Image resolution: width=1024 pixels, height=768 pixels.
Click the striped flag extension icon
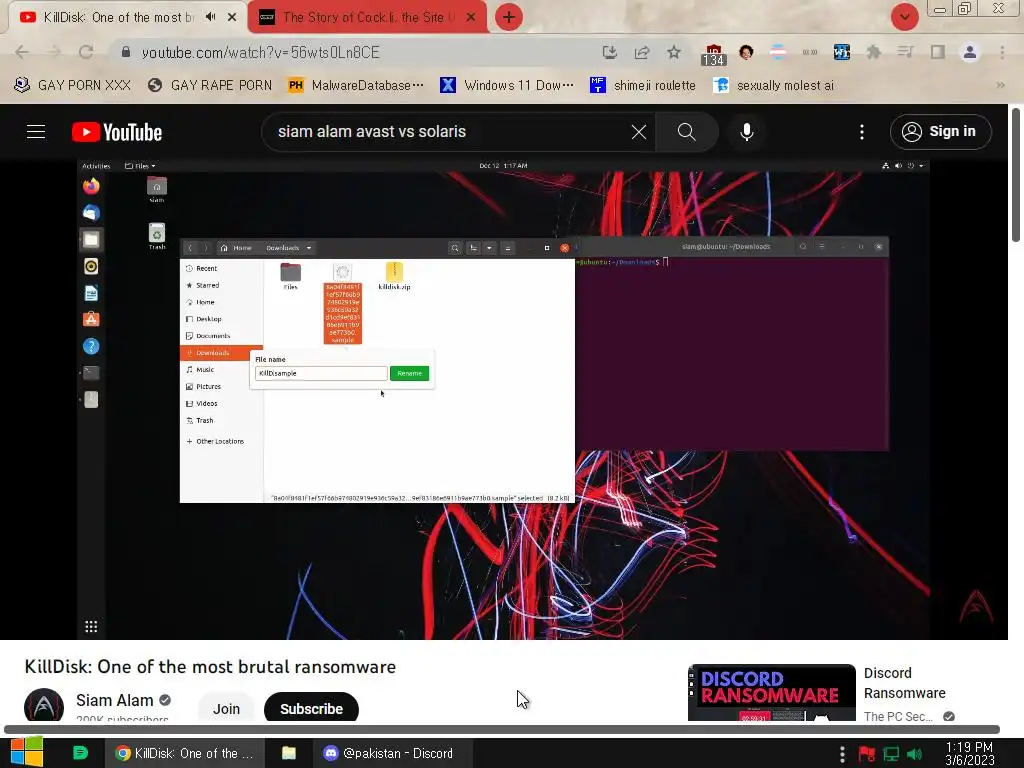pyautogui.click(x=778, y=52)
